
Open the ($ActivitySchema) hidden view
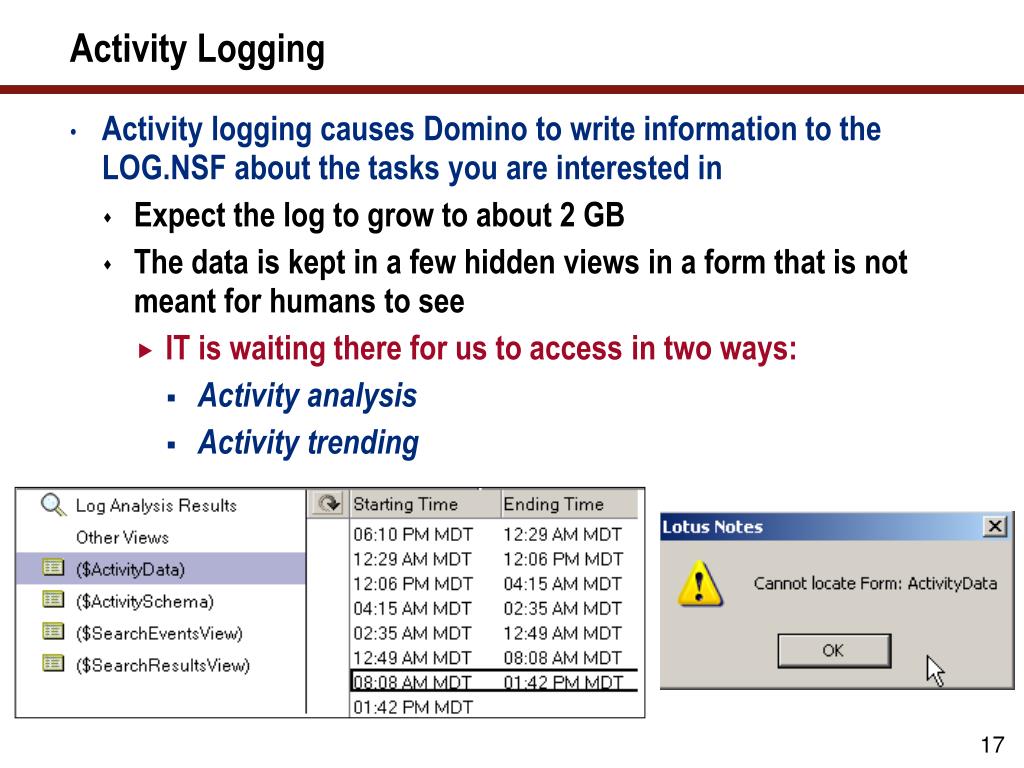(x=145, y=601)
